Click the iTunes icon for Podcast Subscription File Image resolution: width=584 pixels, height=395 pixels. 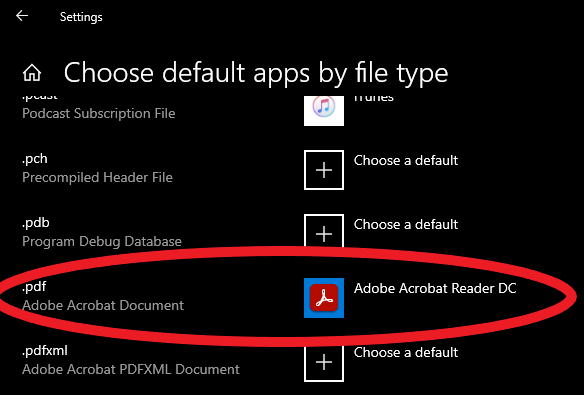pos(324,111)
